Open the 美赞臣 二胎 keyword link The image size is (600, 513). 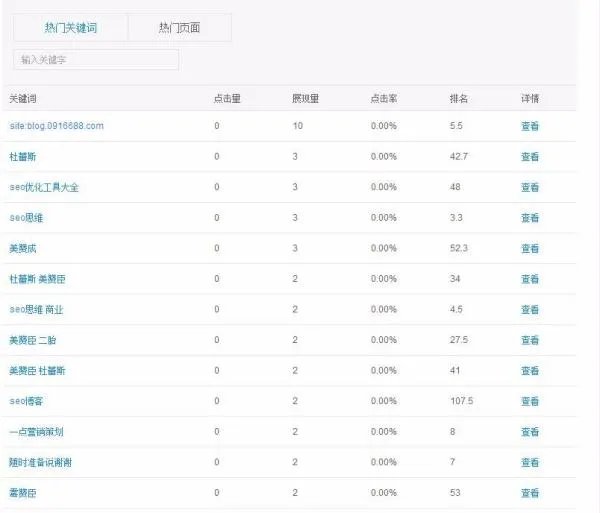pos(33,340)
